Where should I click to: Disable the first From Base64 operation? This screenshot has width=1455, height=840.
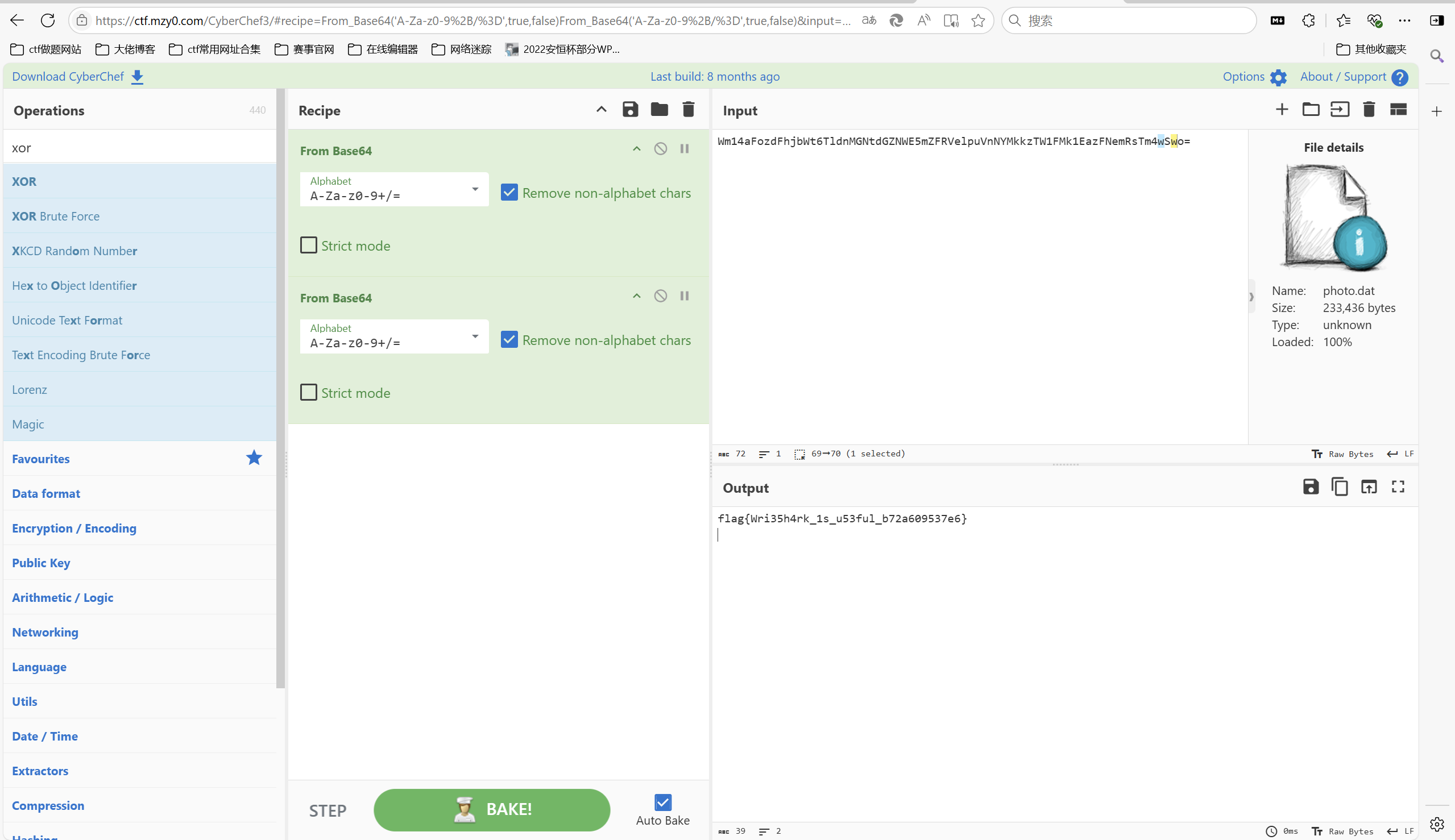click(660, 149)
